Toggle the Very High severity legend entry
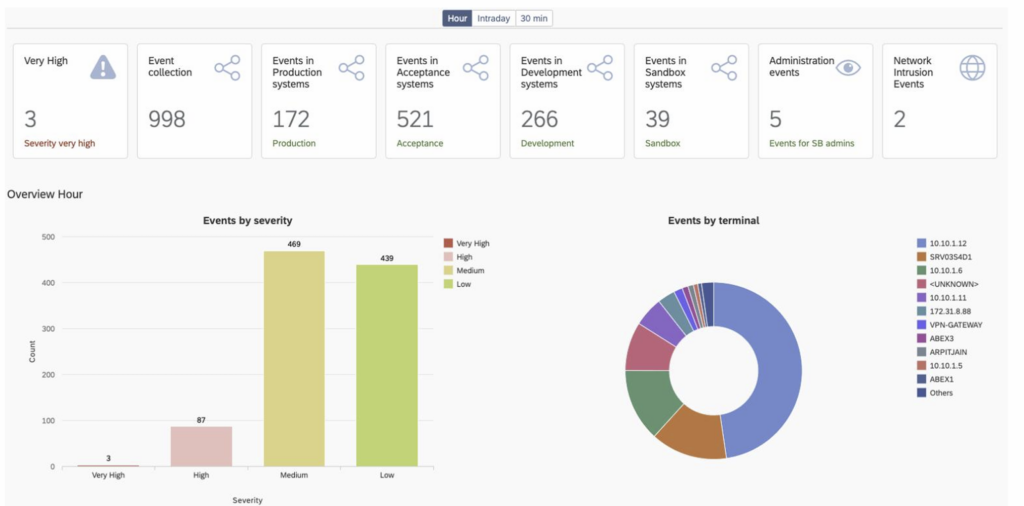The height and width of the screenshot is (506, 1024). tap(472, 243)
